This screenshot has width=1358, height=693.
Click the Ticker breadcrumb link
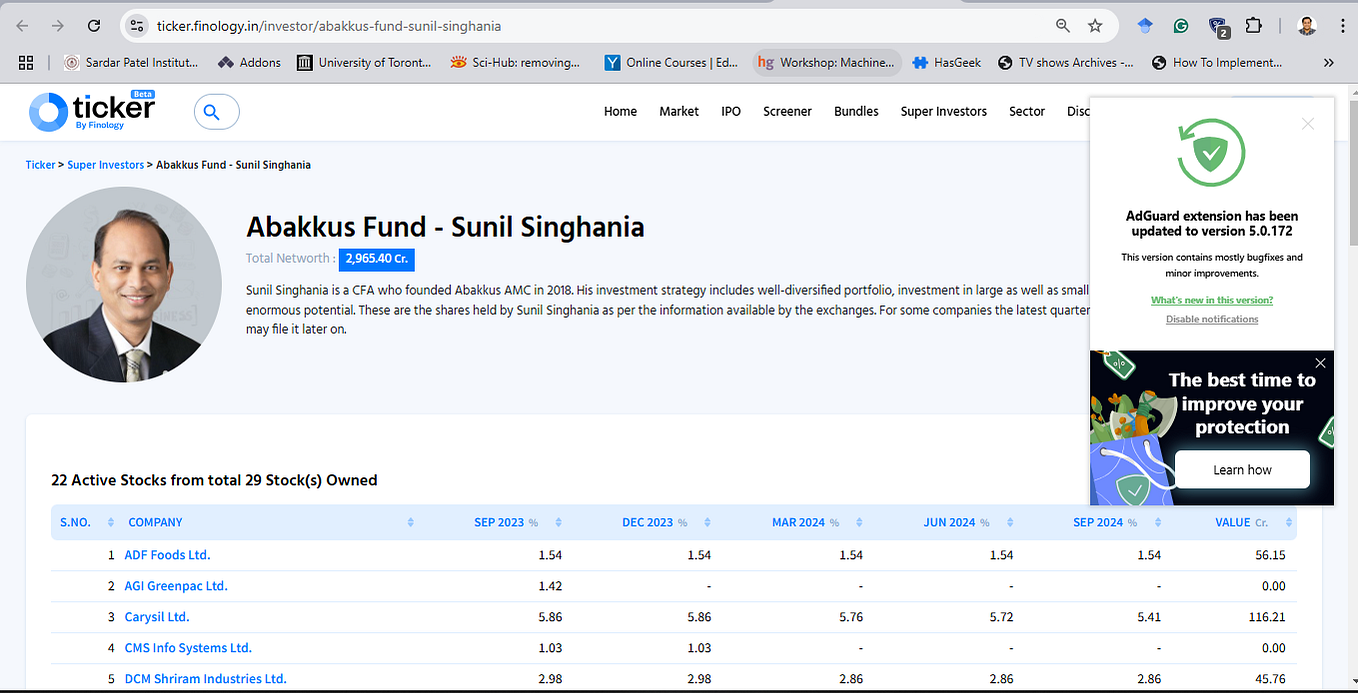point(40,165)
